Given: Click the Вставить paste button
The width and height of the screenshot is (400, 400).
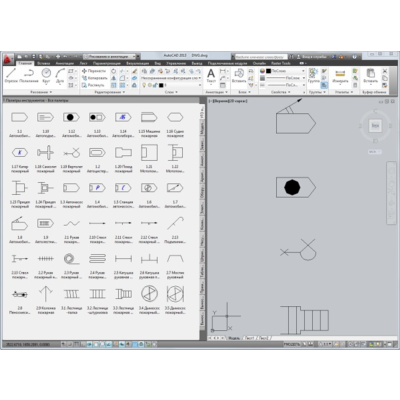Looking at the screenshot, I should (x=370, y=76).
